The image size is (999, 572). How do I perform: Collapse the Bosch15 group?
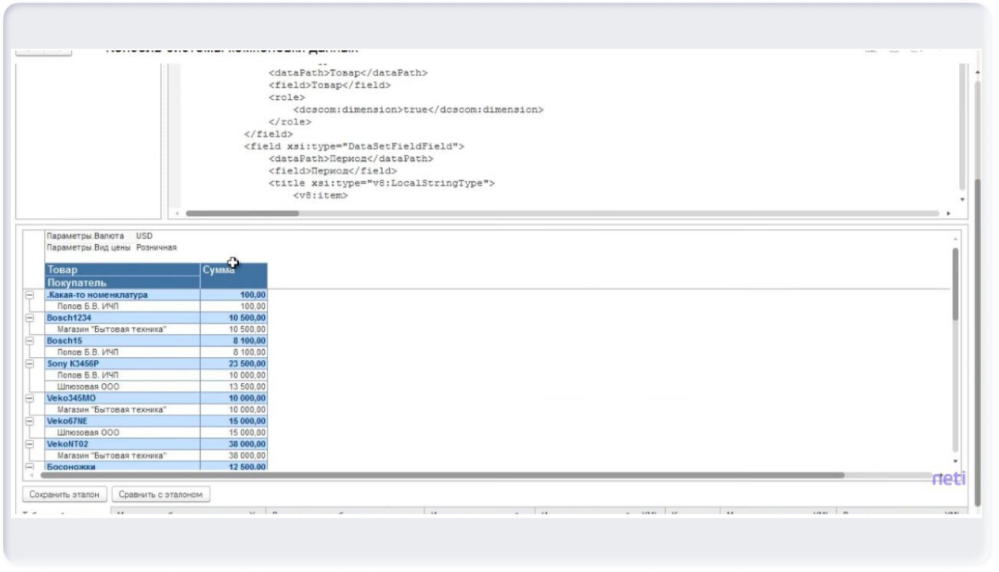29,340
